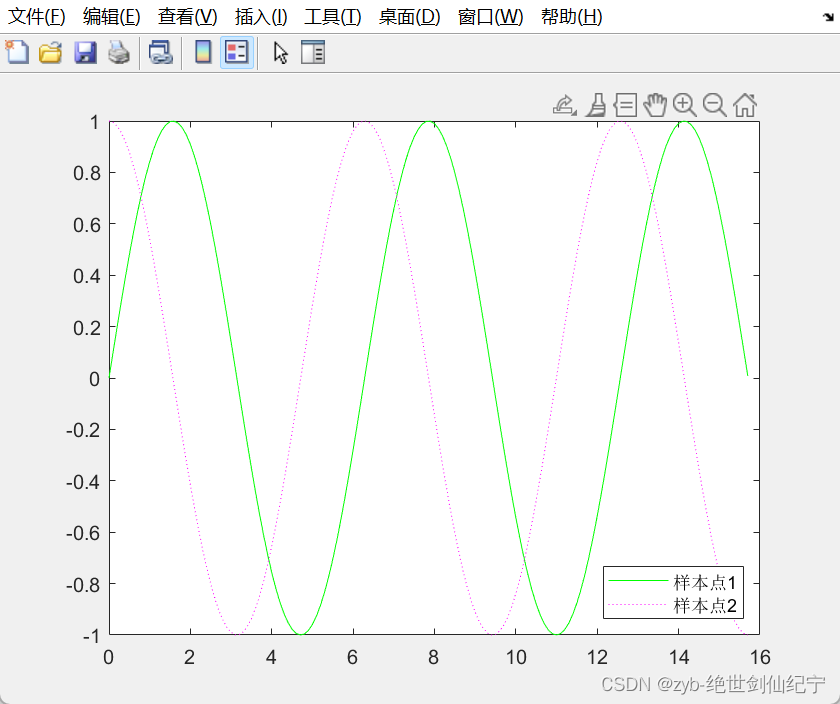840x704 pixels.
Task: Toggle the Insert Legend button
Action: point(237,53)
